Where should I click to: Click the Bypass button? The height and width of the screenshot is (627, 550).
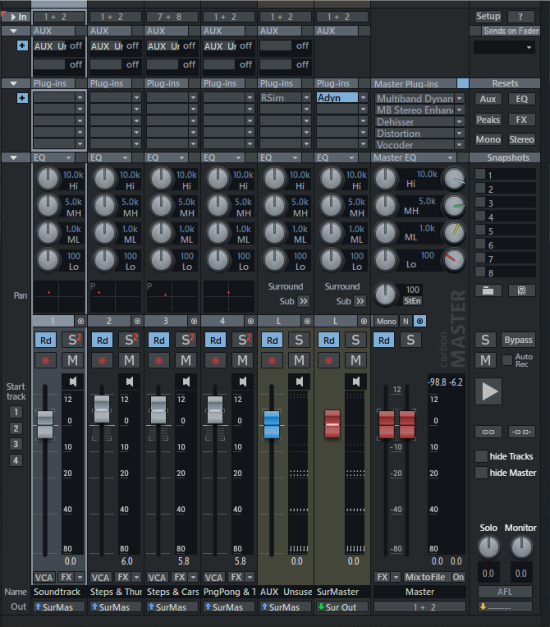coord(518,340)
